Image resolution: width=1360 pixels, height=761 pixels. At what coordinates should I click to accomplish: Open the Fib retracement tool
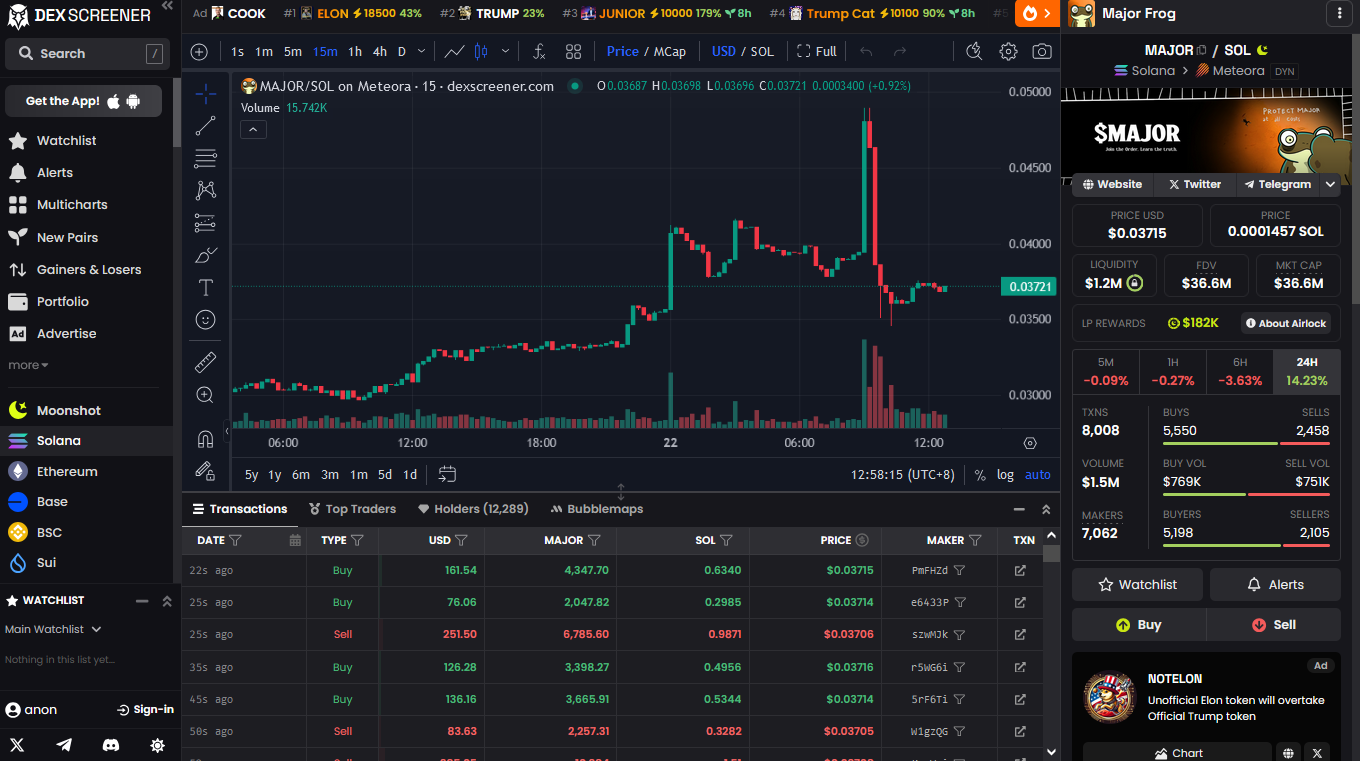(x=205, y=158)
